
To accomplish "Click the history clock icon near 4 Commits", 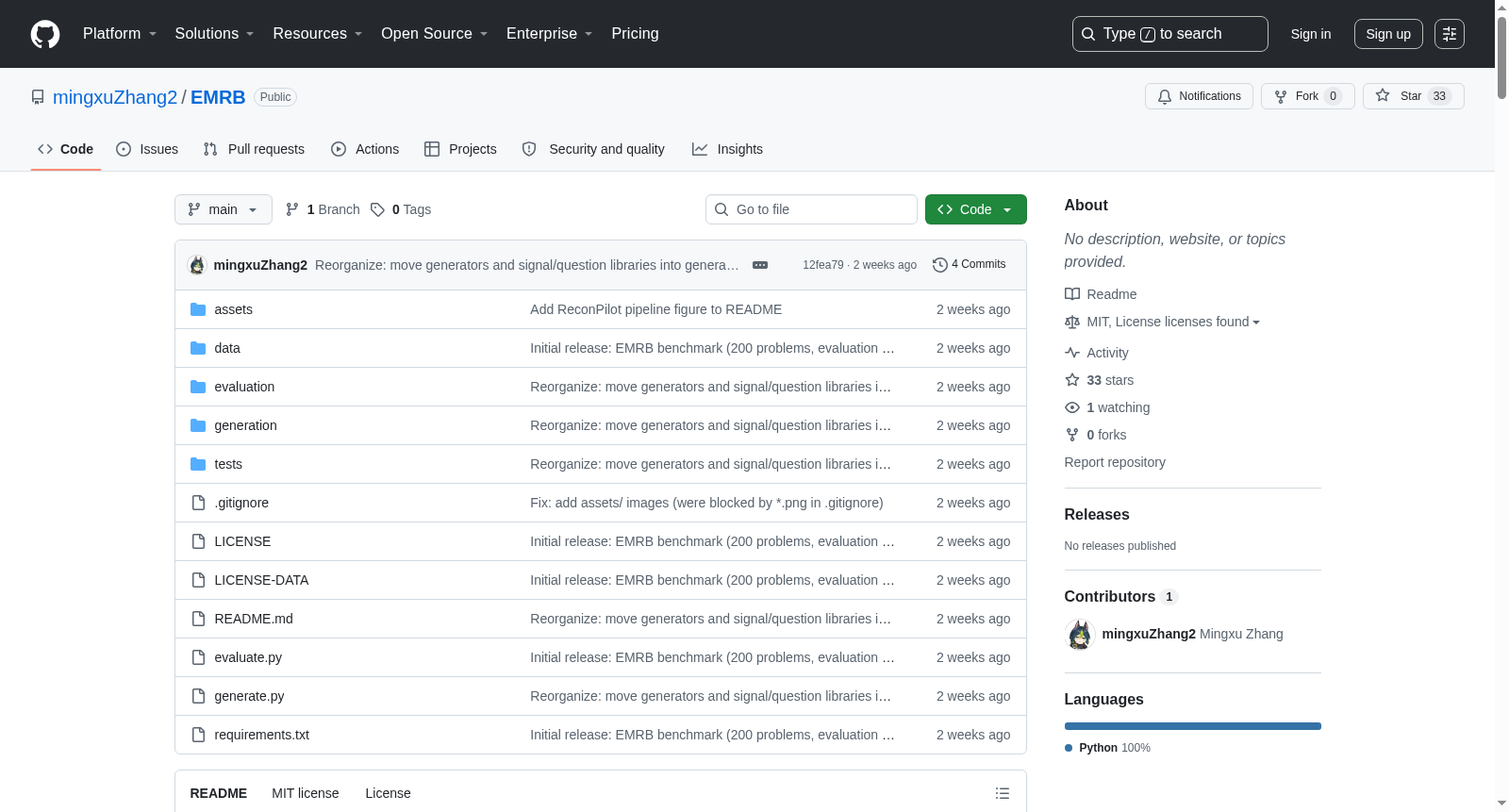I will coord(939,265).
